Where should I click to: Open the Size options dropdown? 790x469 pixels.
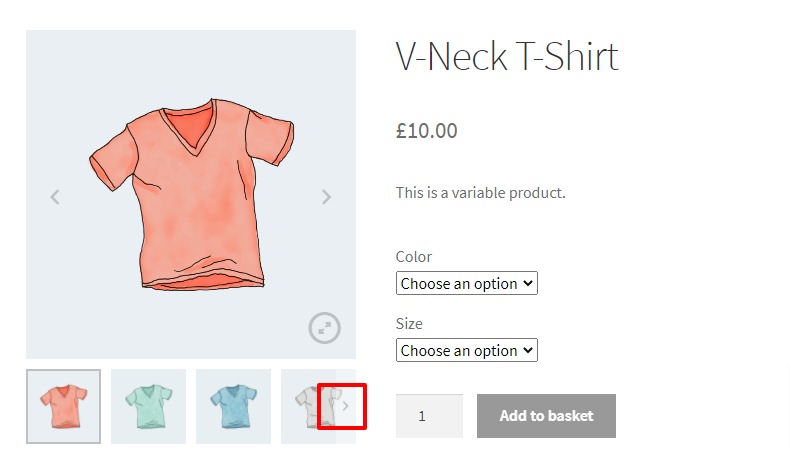pyautogui.click(x=466, y=351)
